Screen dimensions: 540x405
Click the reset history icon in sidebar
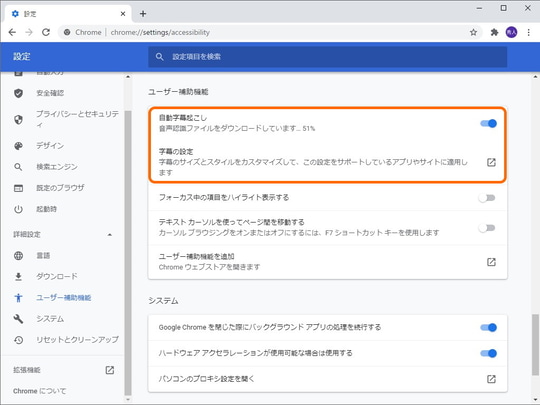click(19, 340)
